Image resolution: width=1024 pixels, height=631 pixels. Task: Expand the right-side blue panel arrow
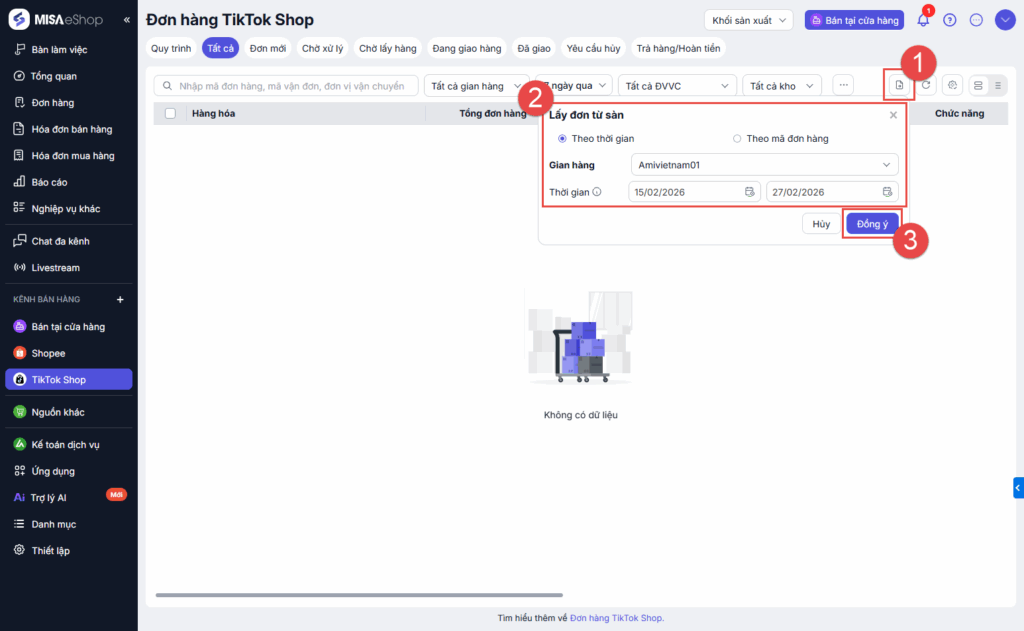pyautogui.click(x=1018, y=488)
